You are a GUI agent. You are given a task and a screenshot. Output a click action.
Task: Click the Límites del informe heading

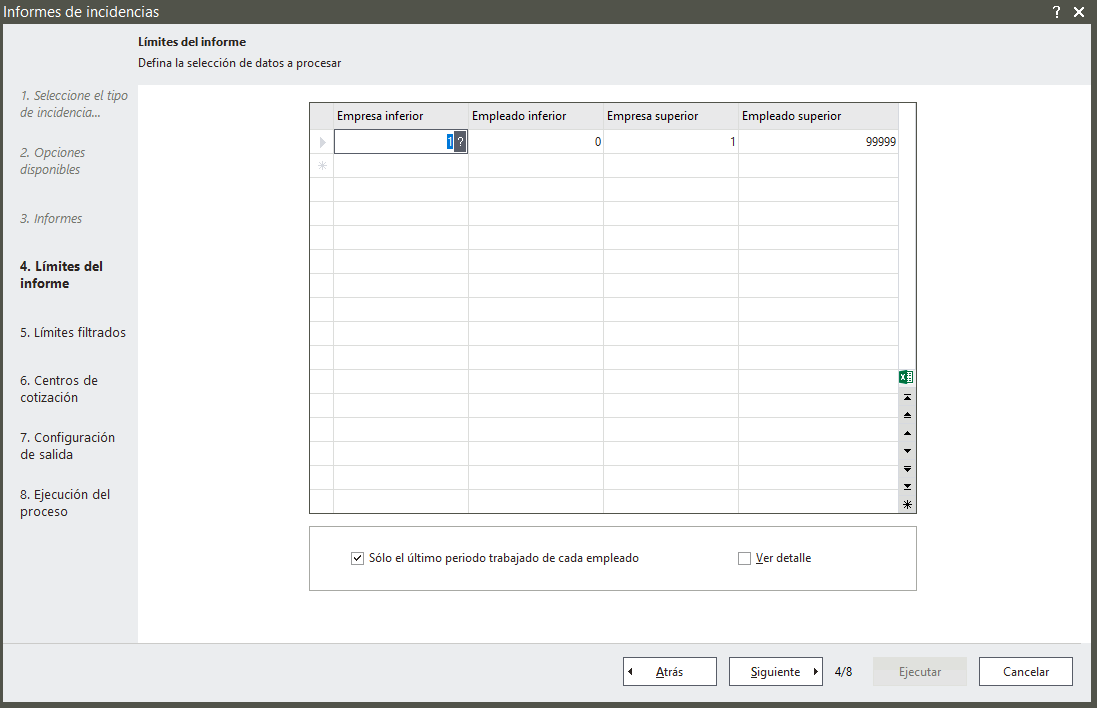192,42
